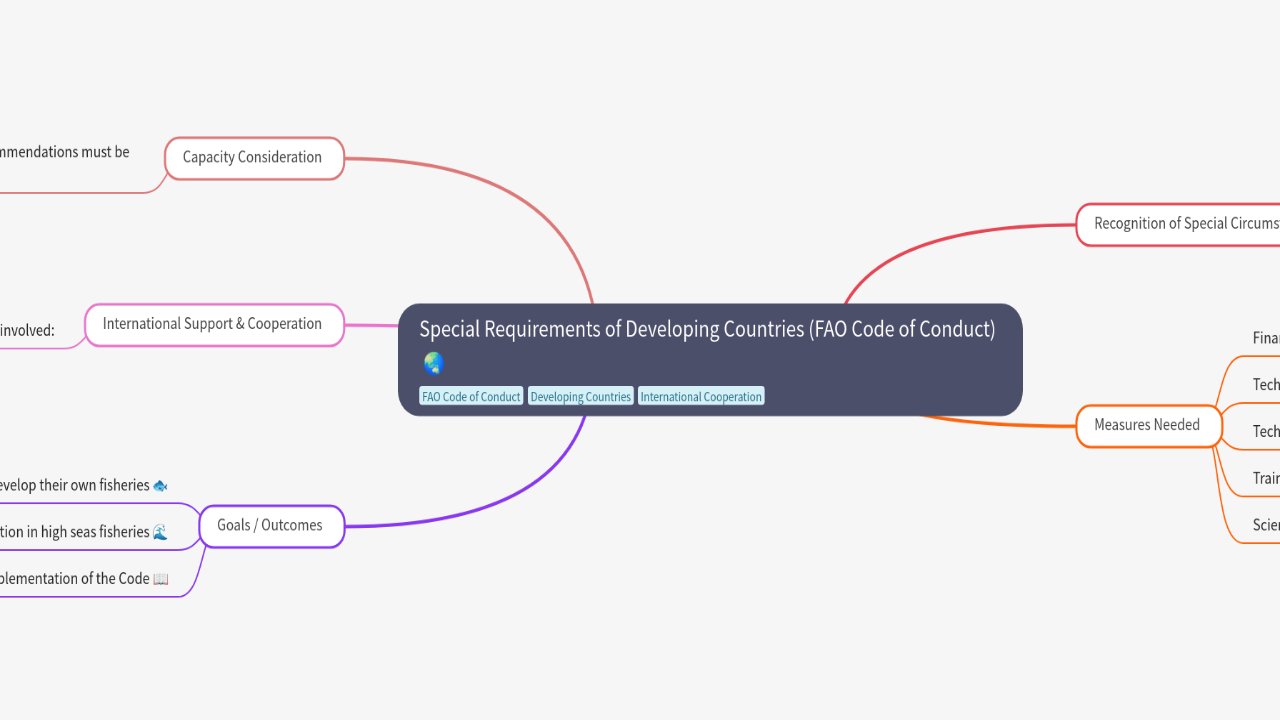Select the International Cooperation tag
The image size is (1280, 720).
pos(701,397)
